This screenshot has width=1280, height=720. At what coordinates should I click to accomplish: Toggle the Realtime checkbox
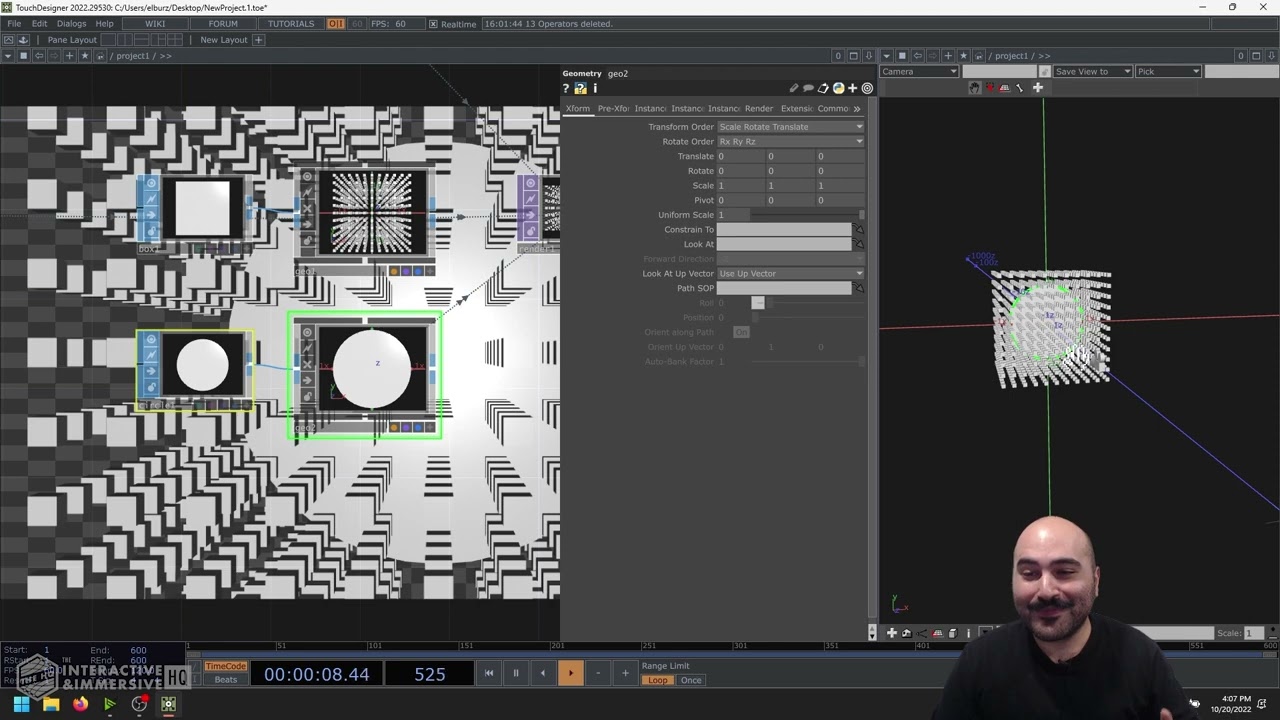coord(433,24)
